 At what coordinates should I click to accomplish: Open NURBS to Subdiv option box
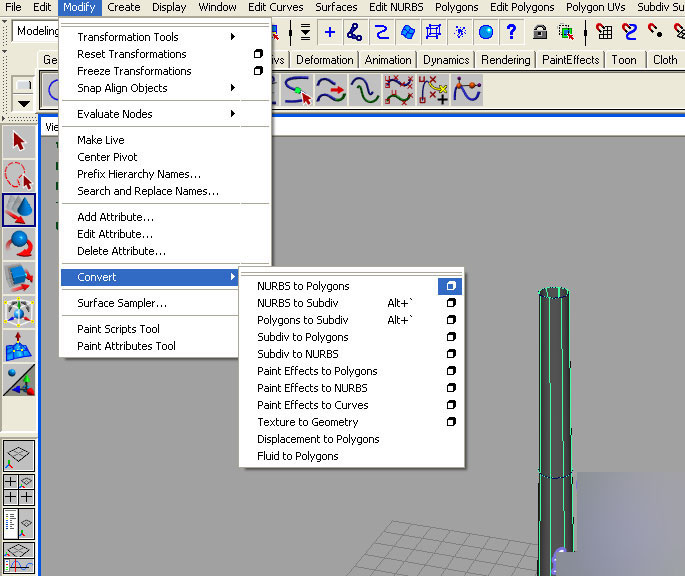[x=451, y=303]
